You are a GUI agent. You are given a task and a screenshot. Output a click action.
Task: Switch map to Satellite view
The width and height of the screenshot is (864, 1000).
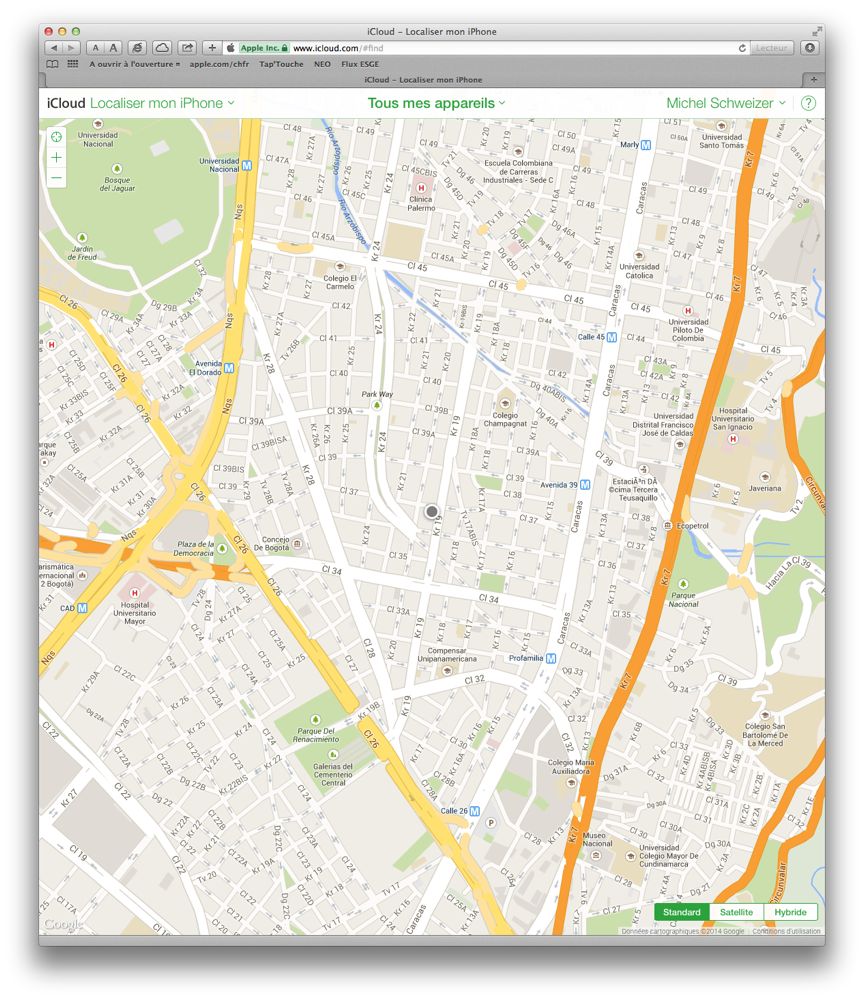pyautogui.click(x=736, y=912)
